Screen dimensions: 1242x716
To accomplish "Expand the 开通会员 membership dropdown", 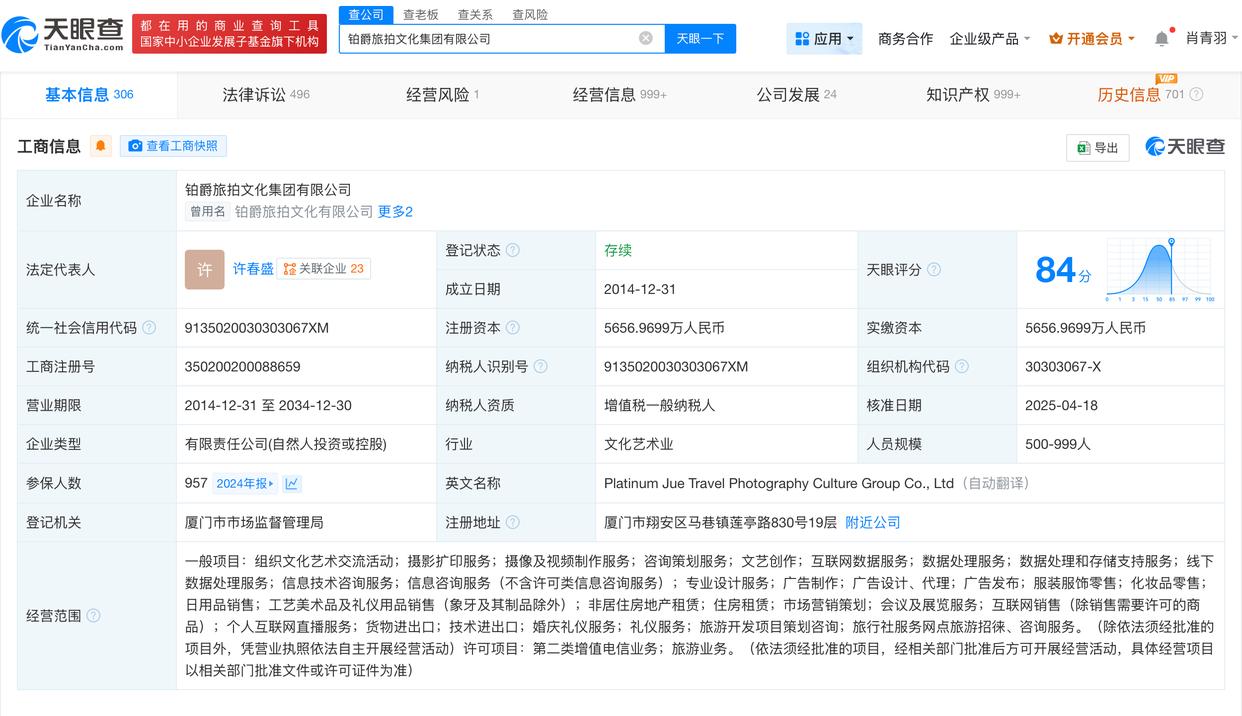I will (1092, 38).
